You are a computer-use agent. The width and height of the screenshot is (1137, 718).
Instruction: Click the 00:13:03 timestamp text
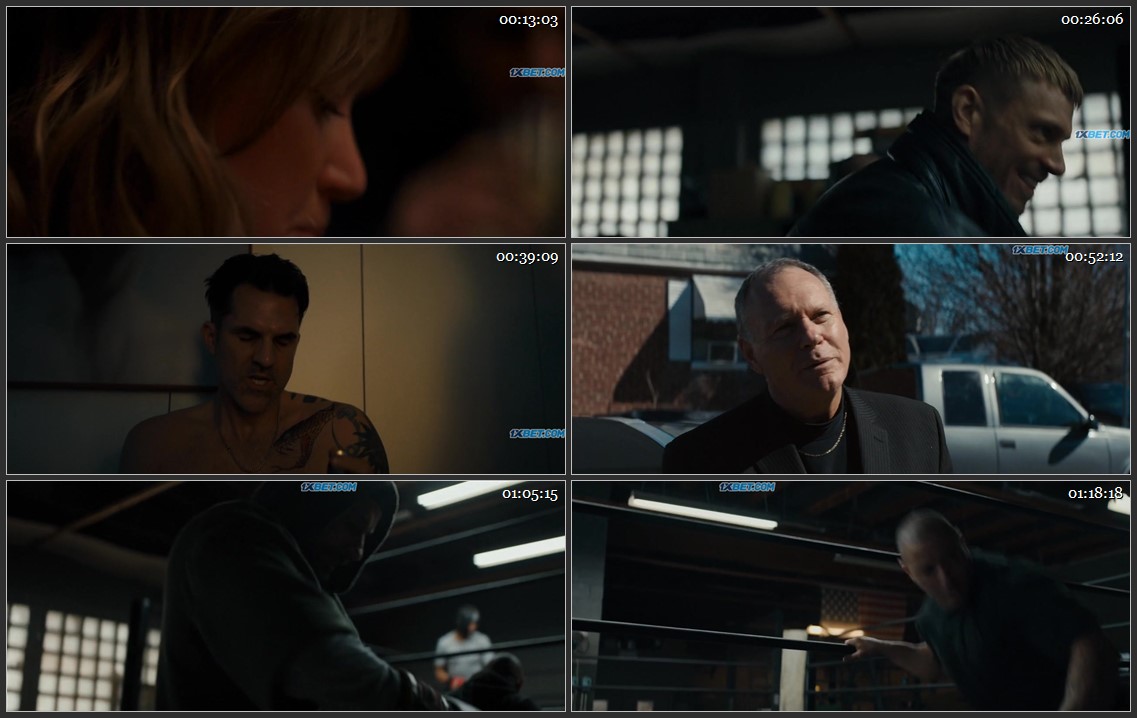coord(529,20)
